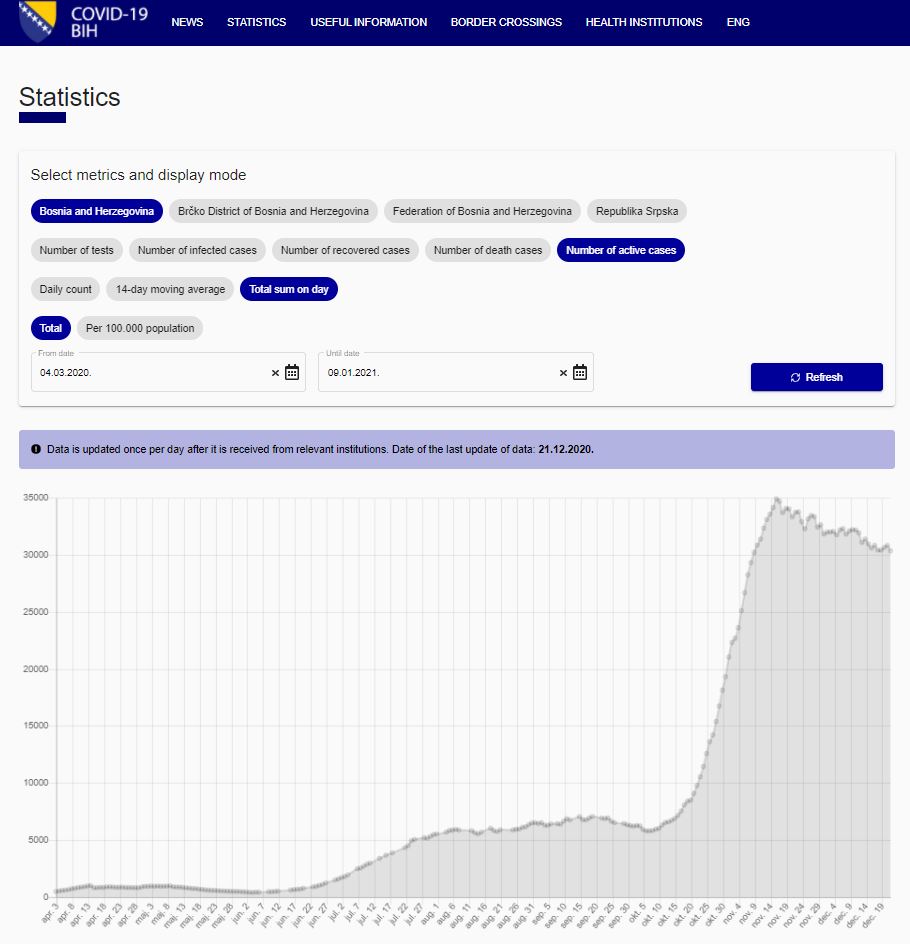The height and width of the screenshot is (944, 910).
Task: Open HEALTH INSTITUTIONS navigation item
Action: coord(643,22)
